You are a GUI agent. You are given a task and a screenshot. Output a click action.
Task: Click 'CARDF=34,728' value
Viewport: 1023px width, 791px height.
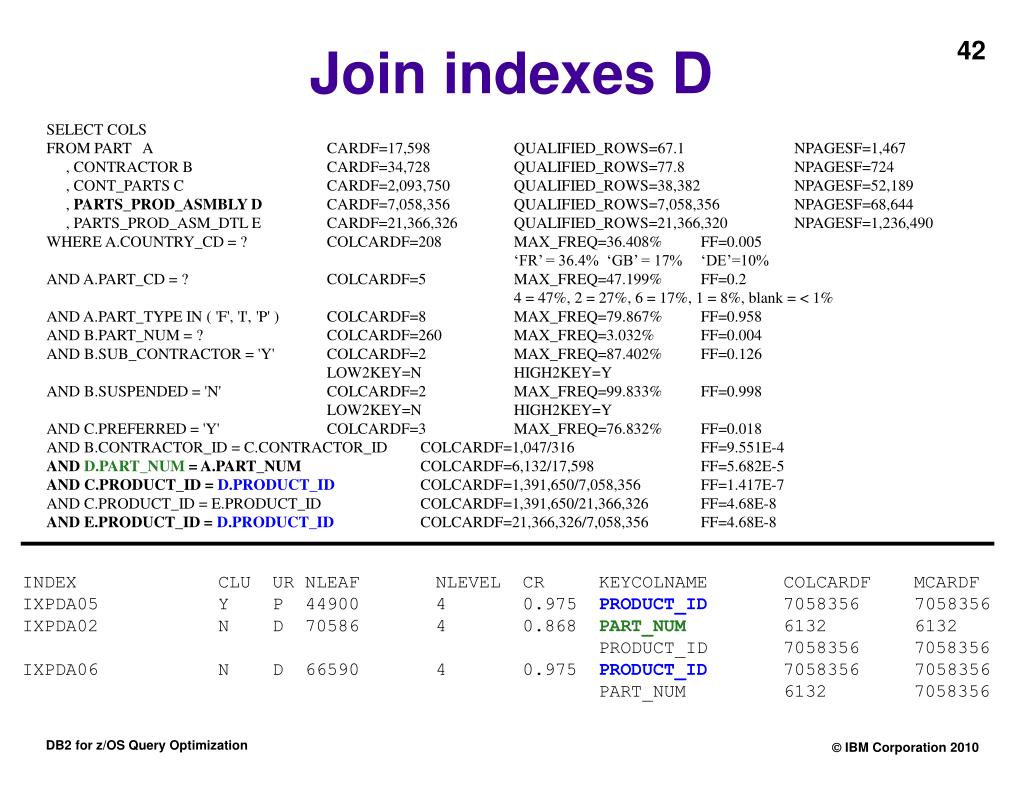[378, 167]
